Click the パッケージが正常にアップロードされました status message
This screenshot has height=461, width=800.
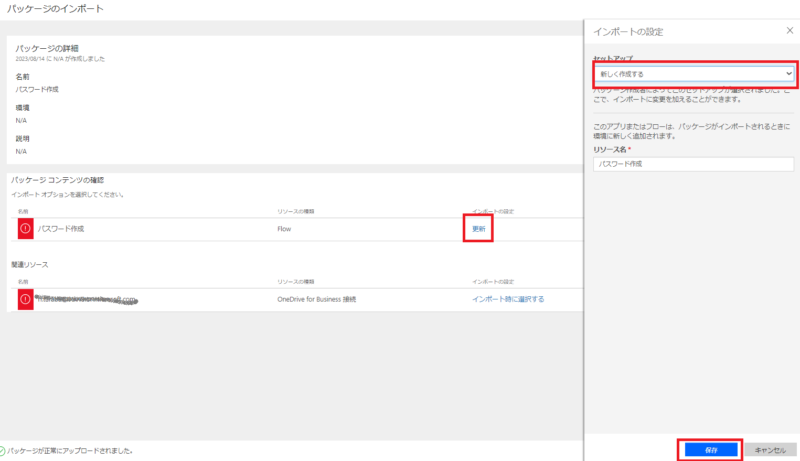(73, 451)
